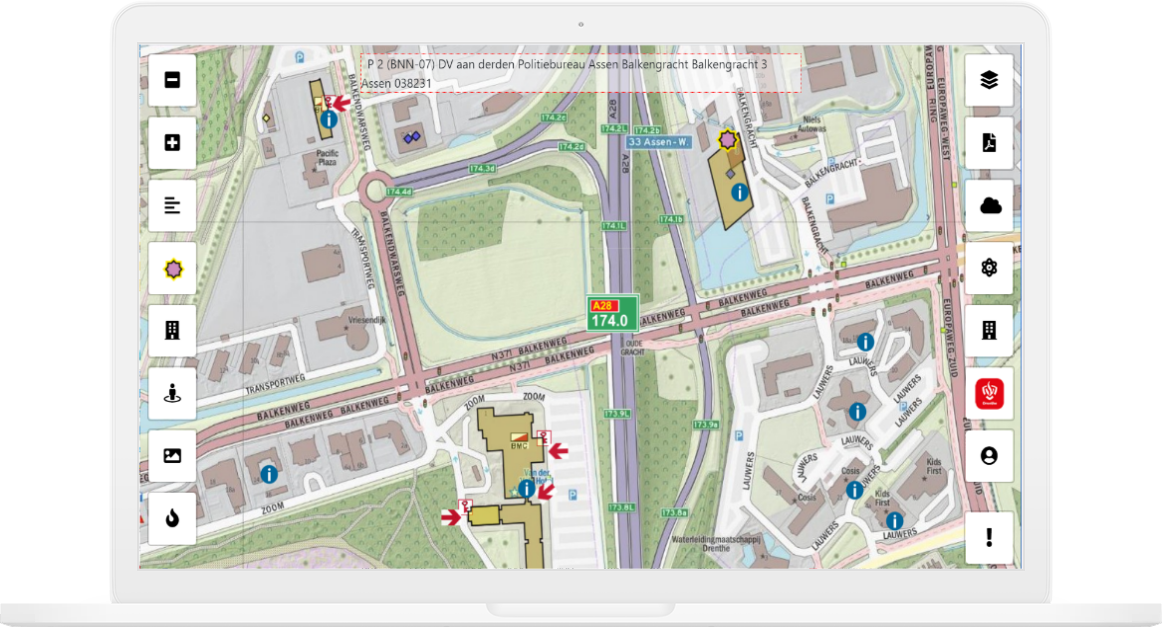Click the key symbol beside the BMC label
Image resolution: width=1162 pixels, height=627 pixels.
pos(544,437)
